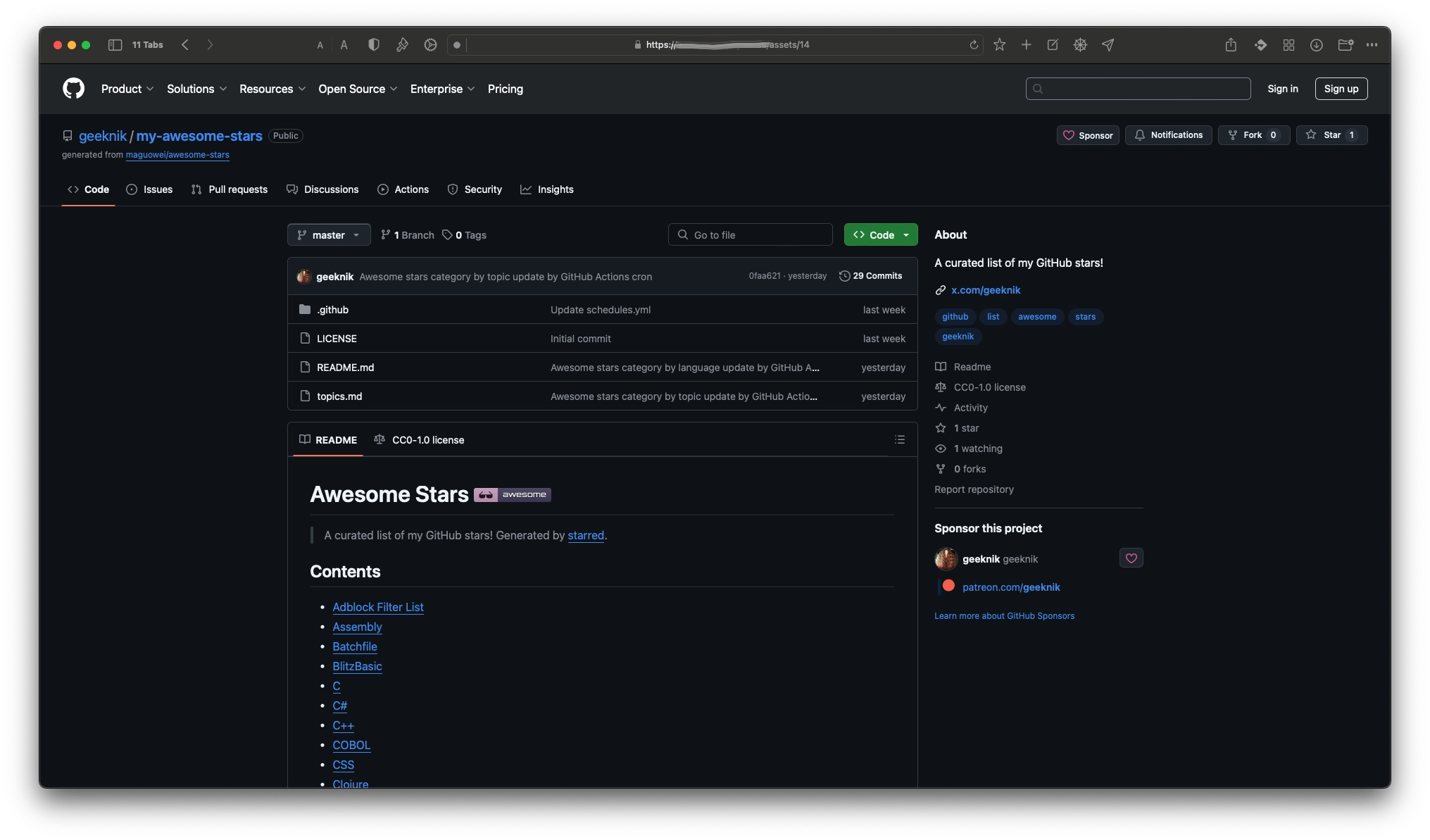Image resolution: width=1430 pixels, height=840 pixels.
Task: Open the README outline list icon
Action: coord(899,439)
